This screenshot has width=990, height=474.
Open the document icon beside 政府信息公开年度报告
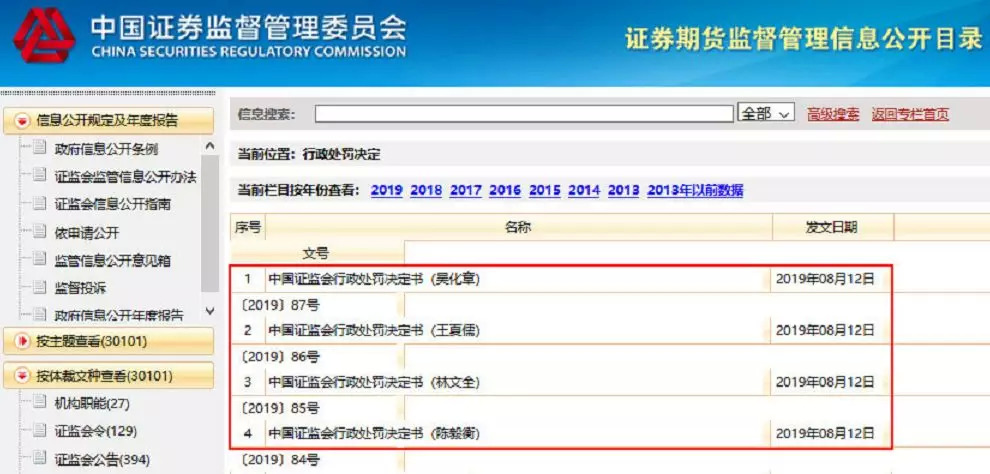pyautogui.click(x=40, y=314)
